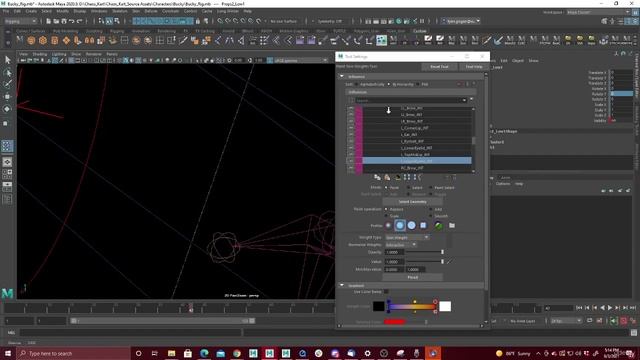Open brush profile file browser folder
The width and height of the screenshot is (640, 360).
452,225
